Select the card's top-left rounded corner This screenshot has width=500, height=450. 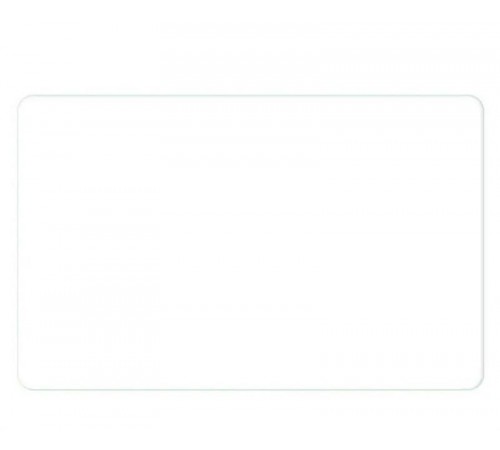[x=23, y=100]
